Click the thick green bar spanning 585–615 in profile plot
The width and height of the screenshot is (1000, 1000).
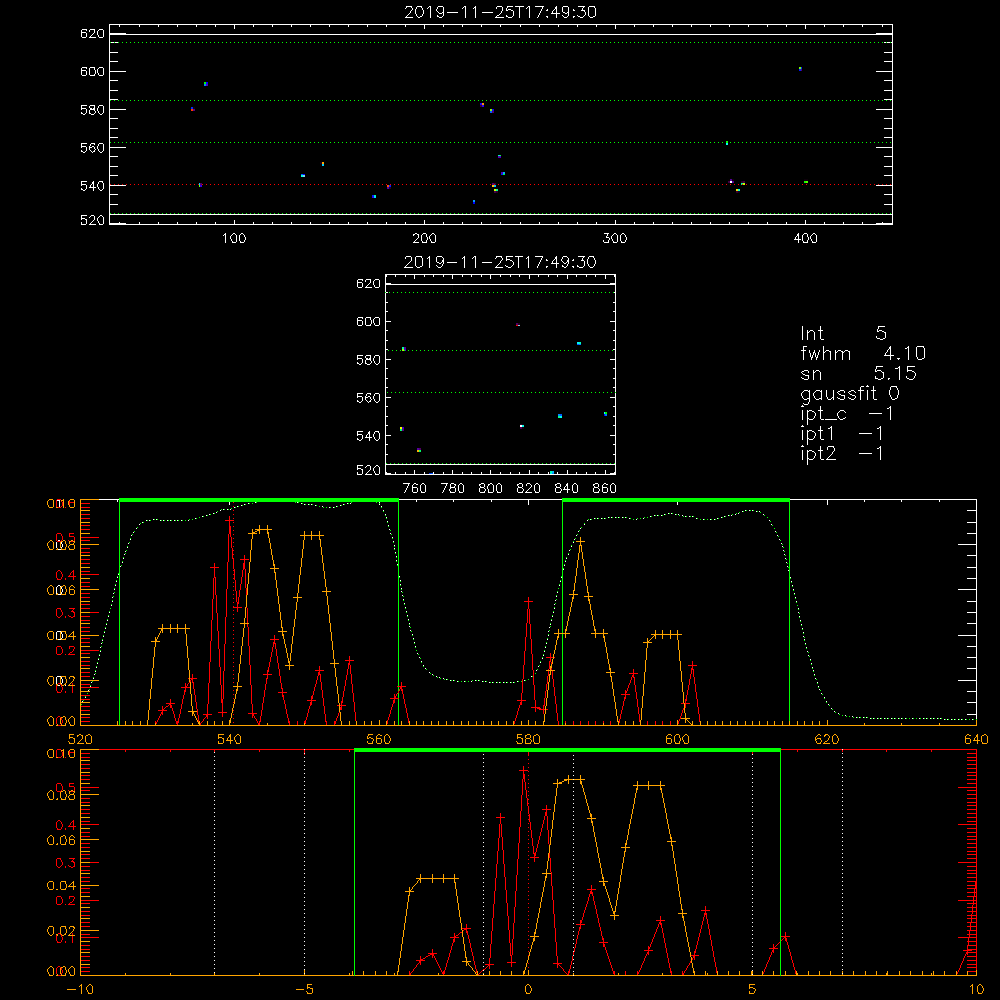676,500
